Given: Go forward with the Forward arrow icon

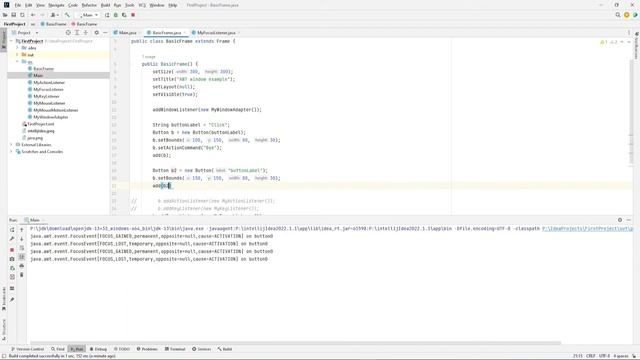Looking at the screenshot, I should (42, 15).
